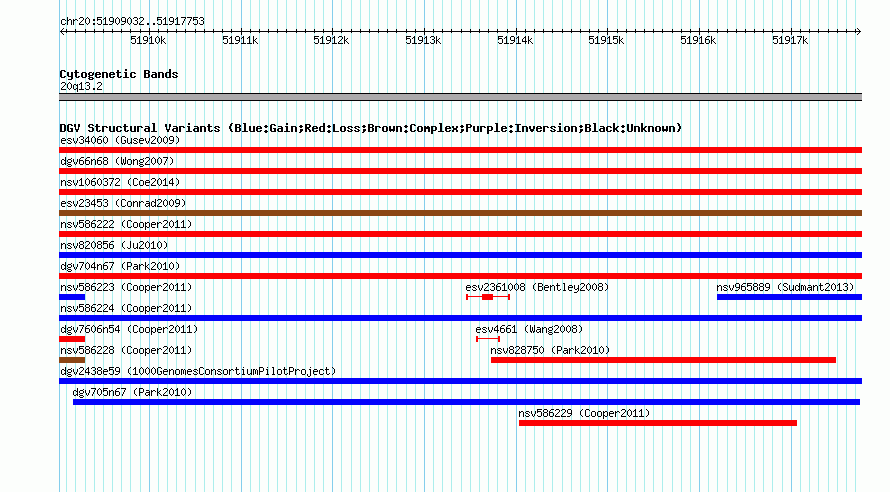This screenshot has height=492, width=890.
Task: Click the 51913k ruler tick label
Action: coord(423,41)
